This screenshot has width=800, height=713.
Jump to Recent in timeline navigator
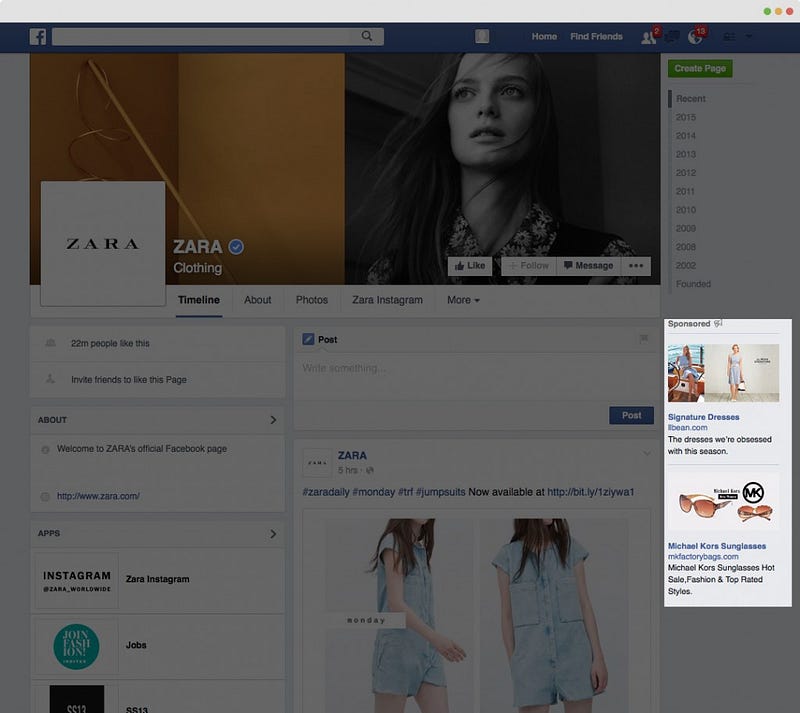tap(691, 99)
